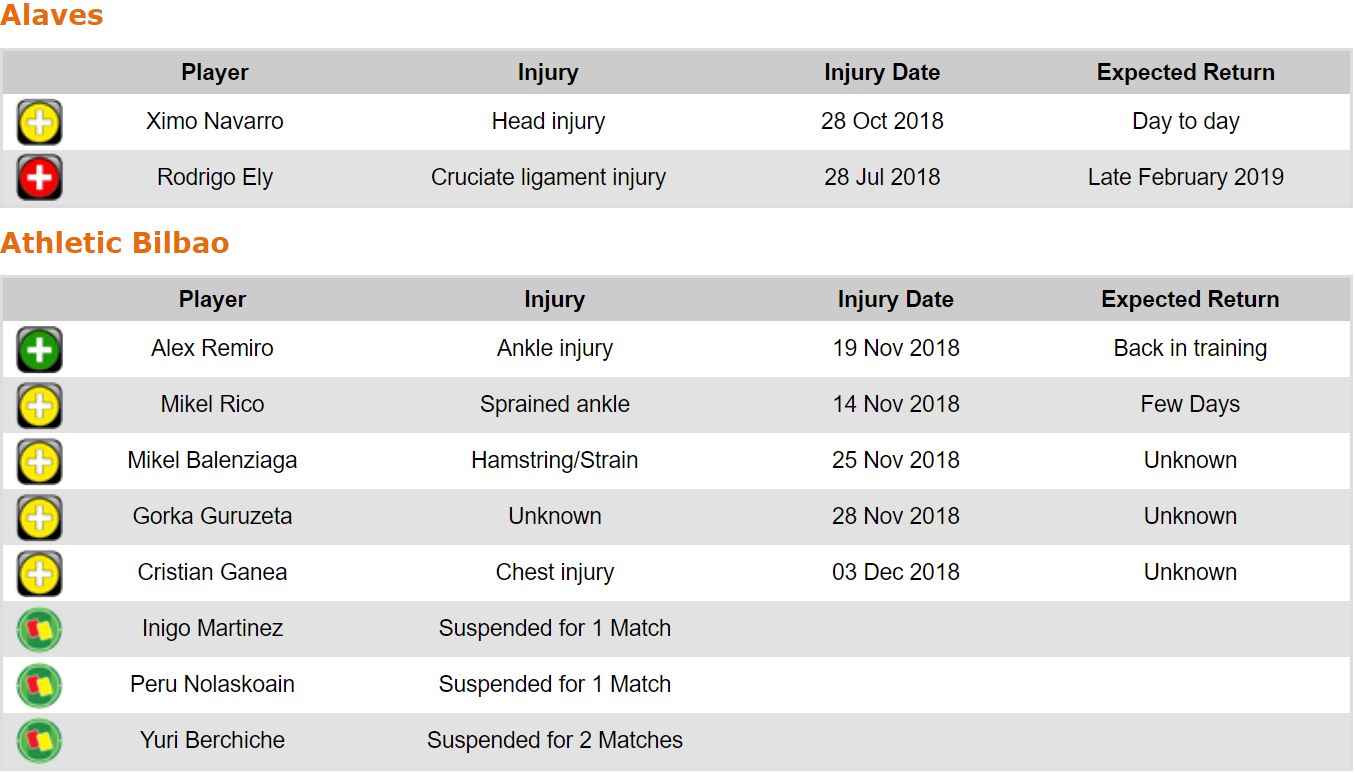Click suspension card icon beside Yuri Berchiche
The height and width of the screenshot is (773, 1355).
39,741
